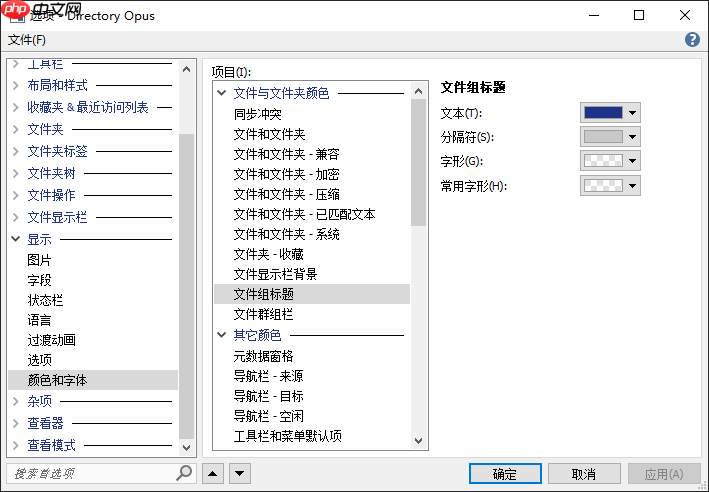
Task: Select 状态栏 page
Action: pyautogui.click(x=45, y=300)
